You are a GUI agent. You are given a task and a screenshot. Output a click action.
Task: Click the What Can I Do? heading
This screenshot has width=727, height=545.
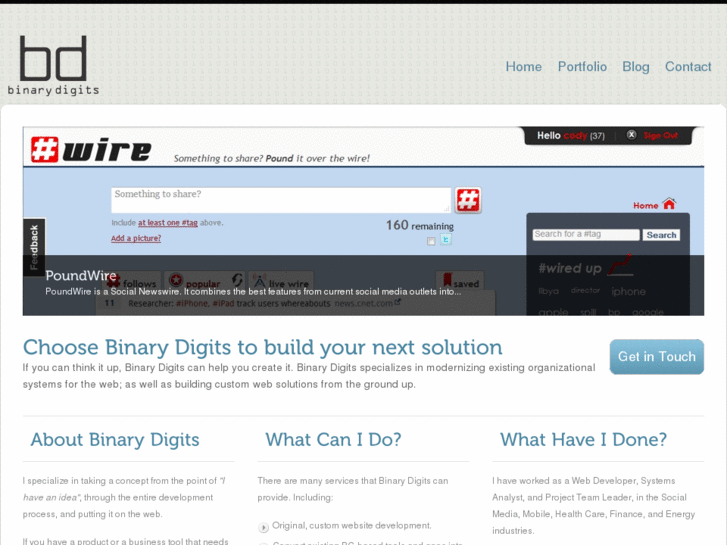[333, 439]
